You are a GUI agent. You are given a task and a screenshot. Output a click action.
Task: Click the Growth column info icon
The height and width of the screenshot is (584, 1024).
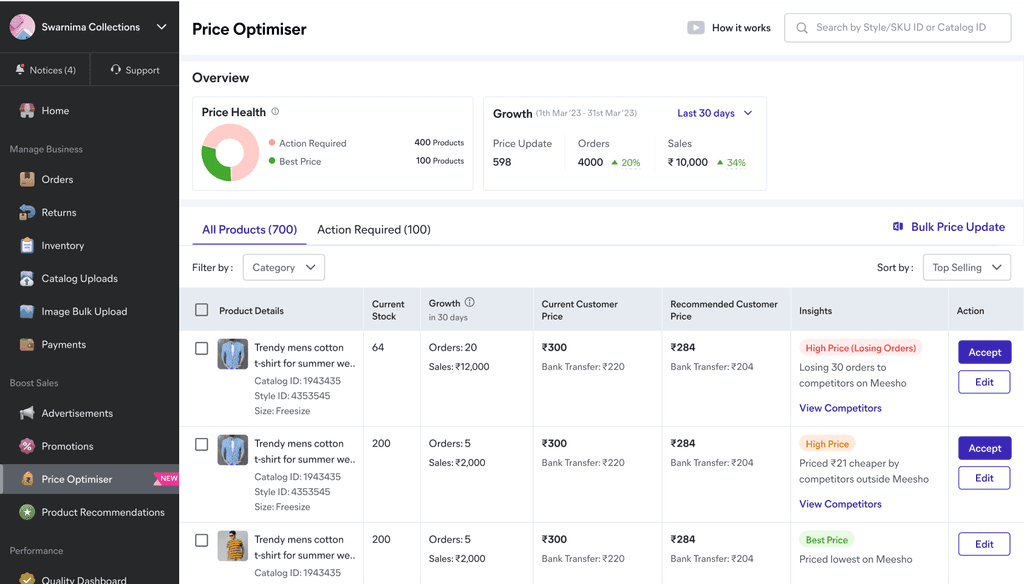tap(470, 302)
